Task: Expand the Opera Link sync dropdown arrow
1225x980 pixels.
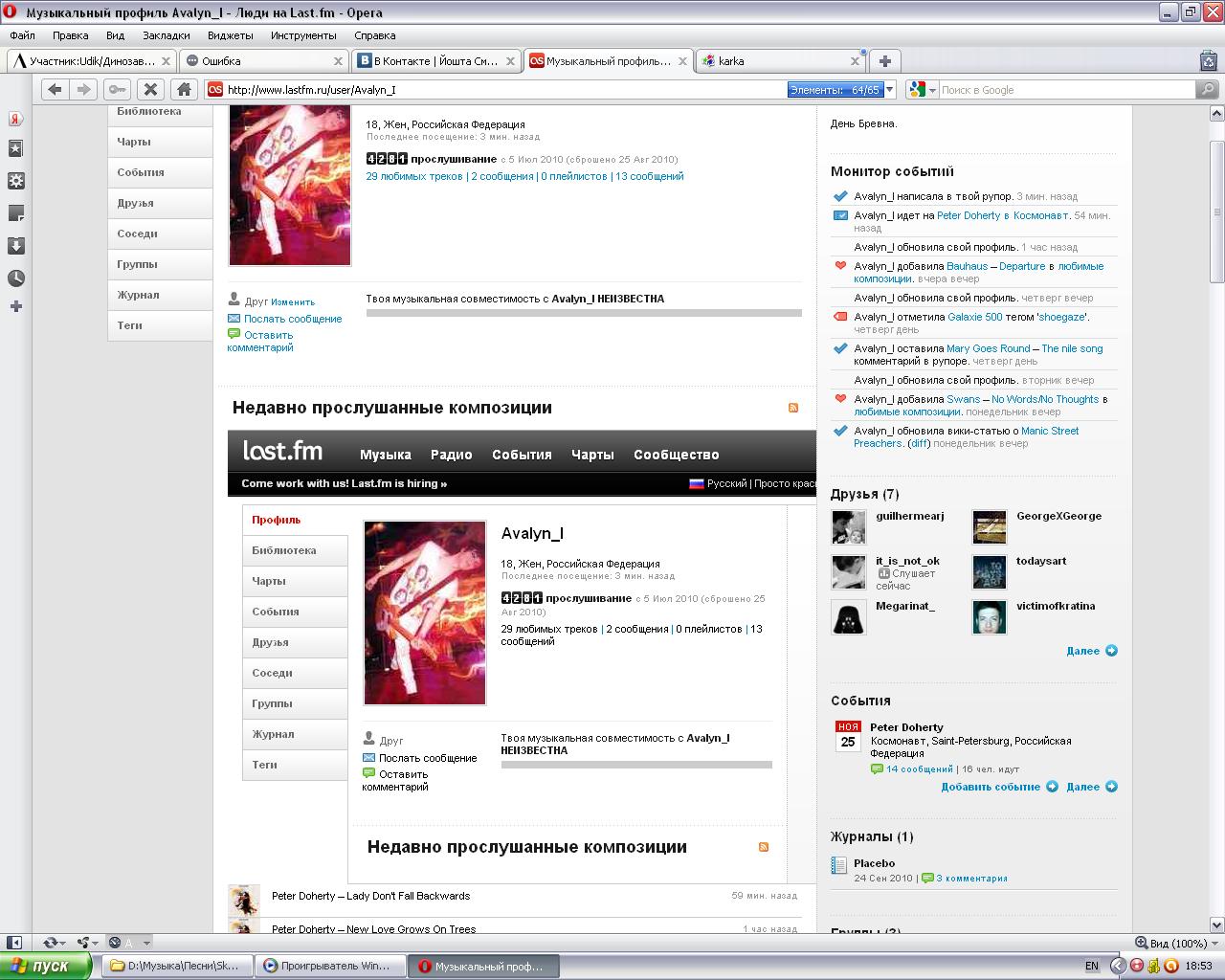Action: coord(63,943)
